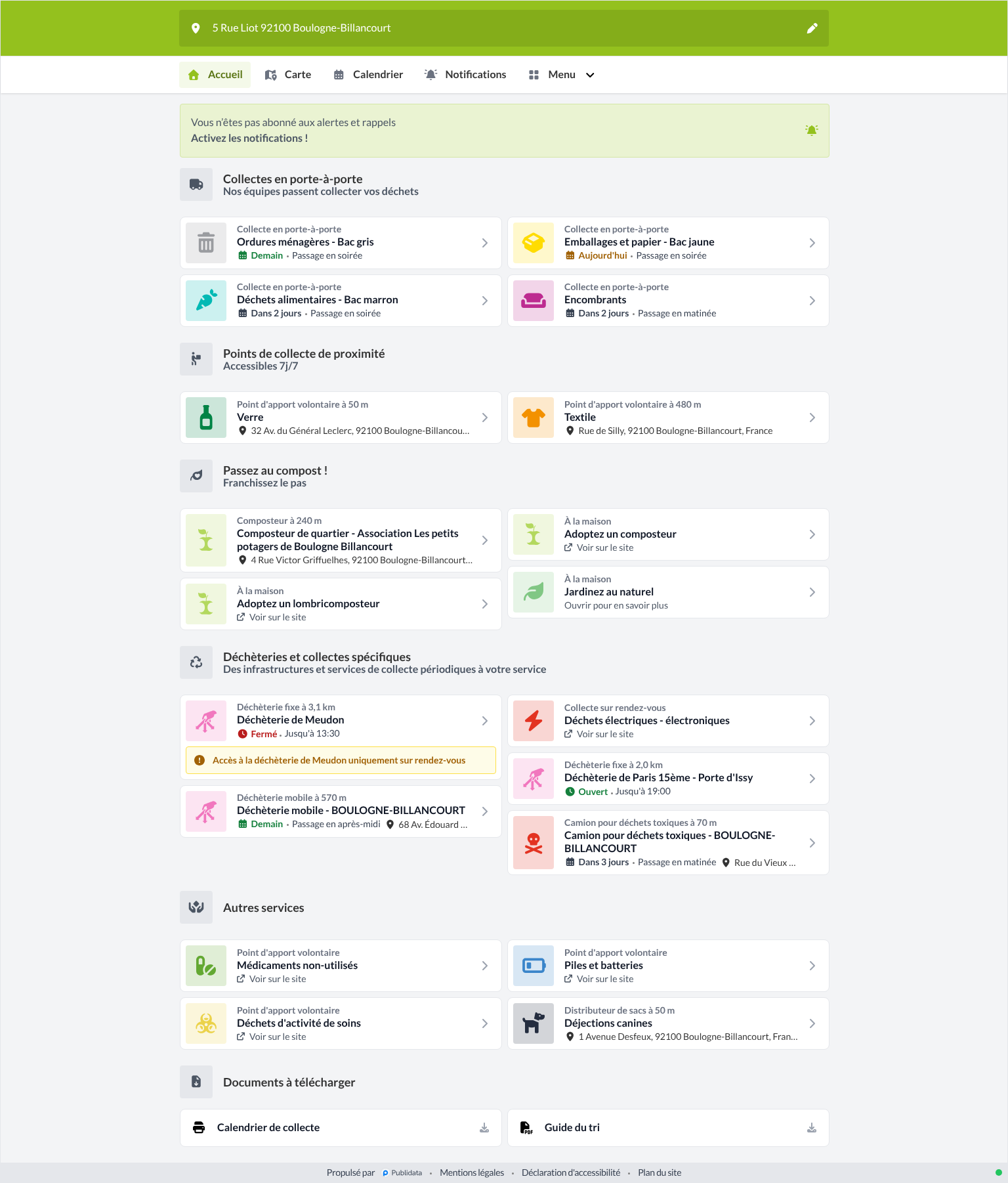Open Déchèterie de Meudon chevron arrow
This screenshot has width=1008, height=1183.
tap(485, 721)
